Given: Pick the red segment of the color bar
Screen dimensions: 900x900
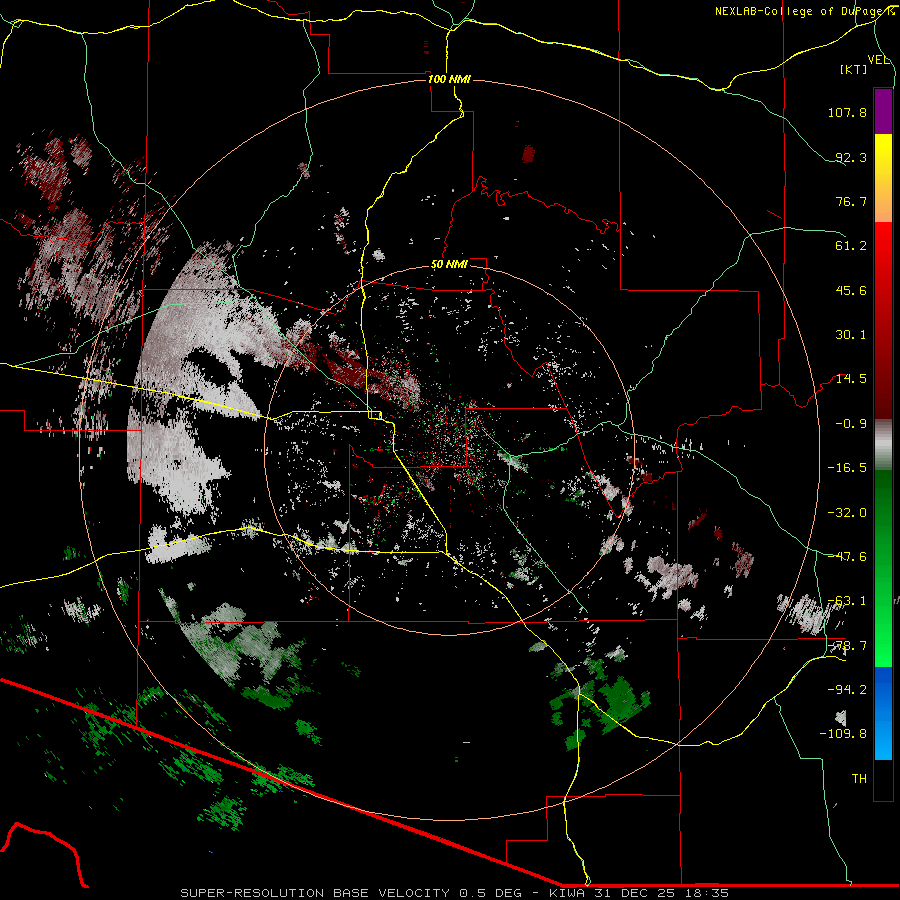Looking at the screenshot, I should pyautogui.click(x=883, y=320).
